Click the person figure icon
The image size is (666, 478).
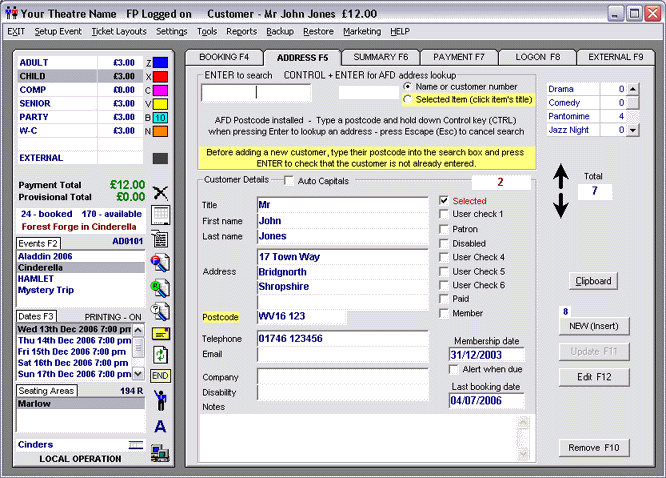point(160,402)
